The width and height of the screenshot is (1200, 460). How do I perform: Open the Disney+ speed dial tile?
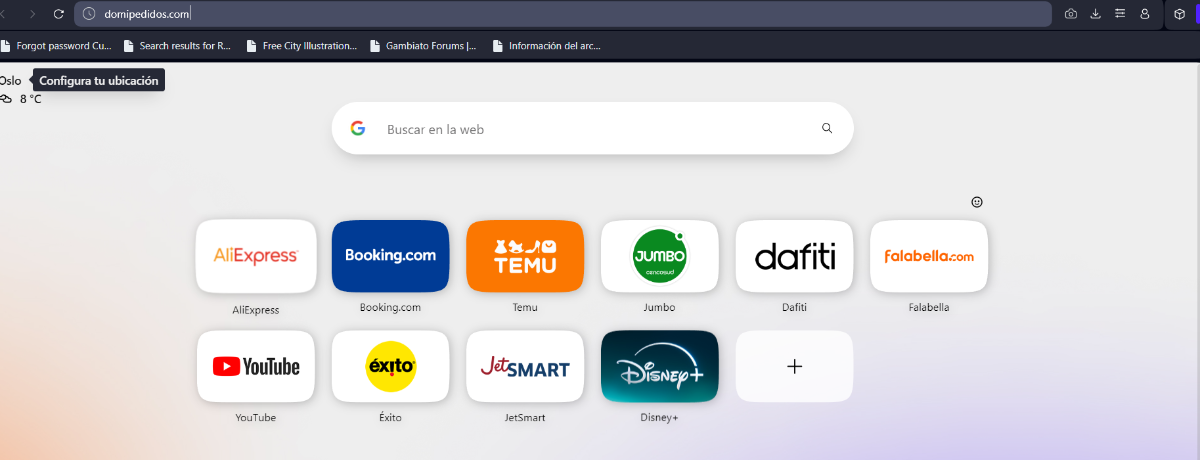659,367
